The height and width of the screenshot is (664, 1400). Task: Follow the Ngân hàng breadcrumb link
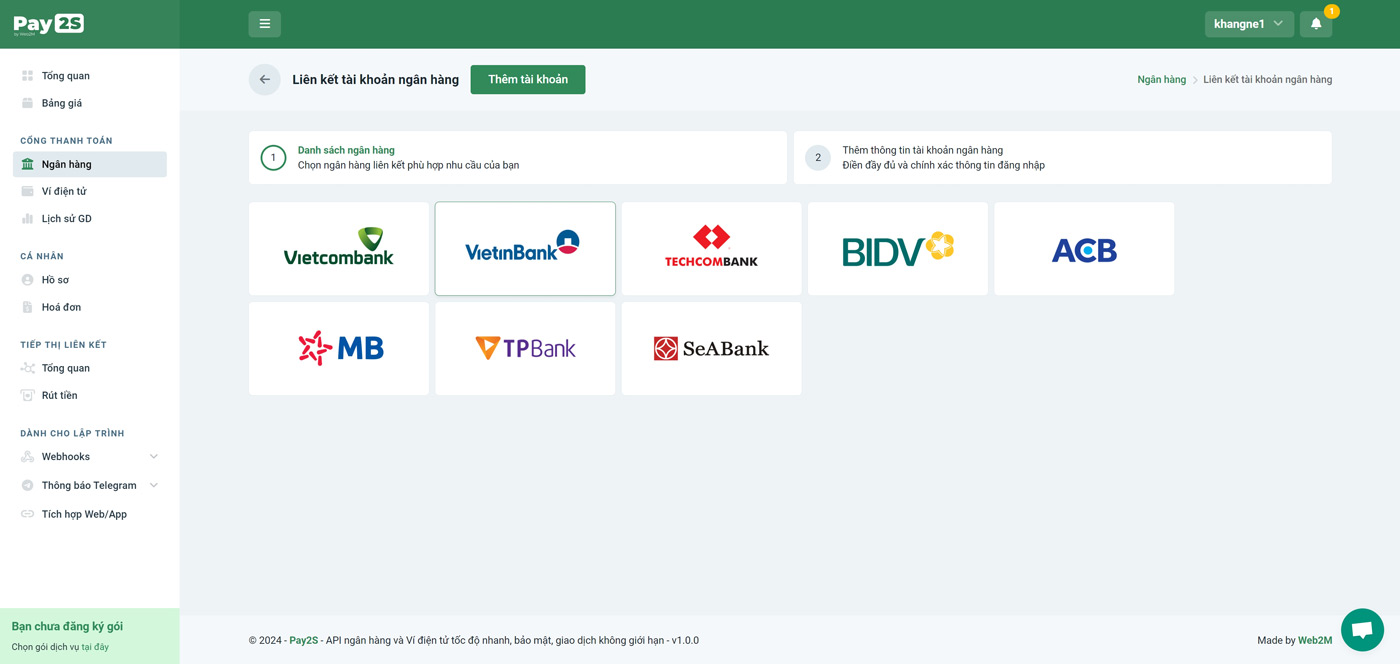coord(1161,80)
